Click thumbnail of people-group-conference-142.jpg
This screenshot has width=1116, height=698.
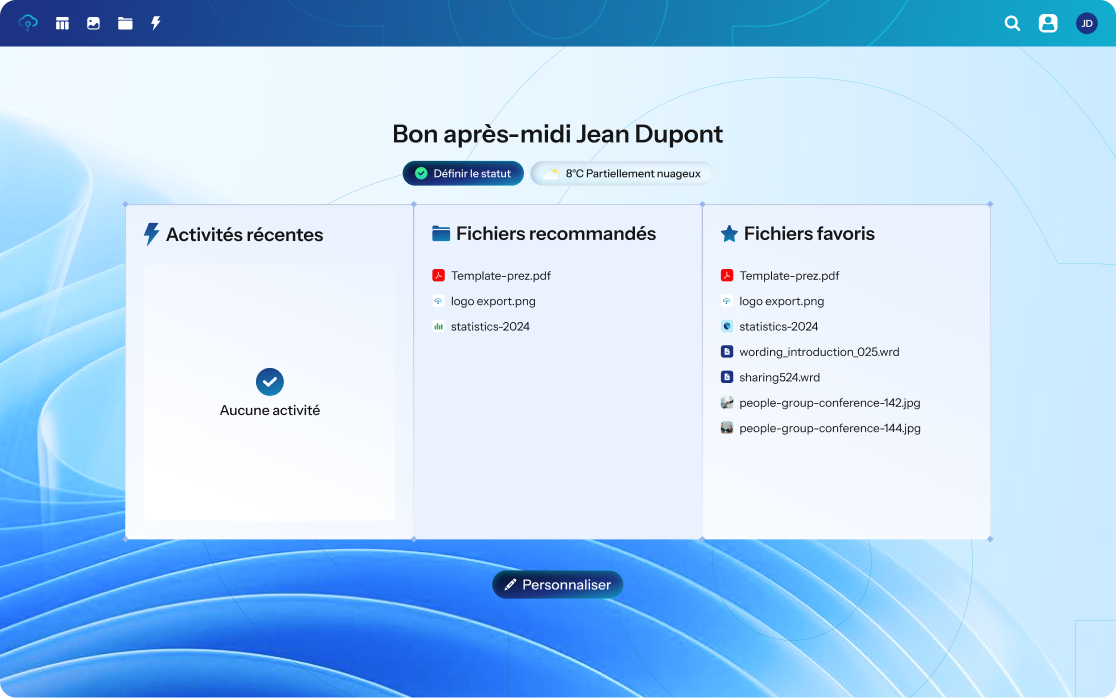727,403
